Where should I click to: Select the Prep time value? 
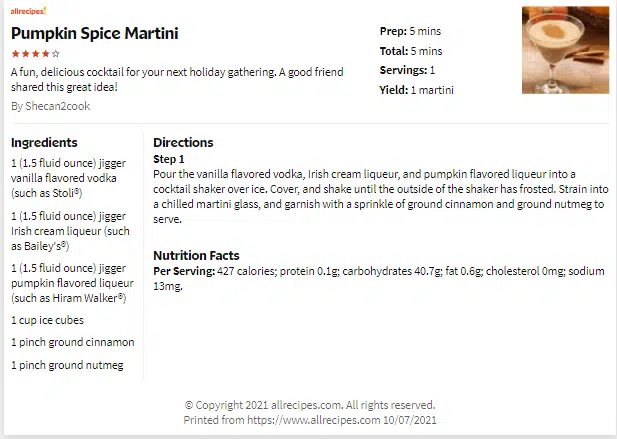(426, 32)
